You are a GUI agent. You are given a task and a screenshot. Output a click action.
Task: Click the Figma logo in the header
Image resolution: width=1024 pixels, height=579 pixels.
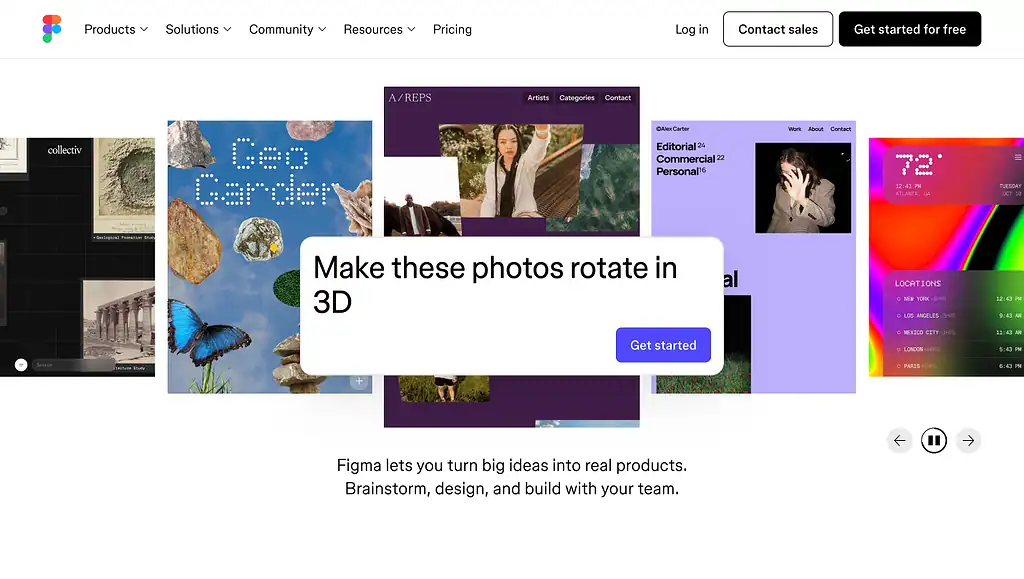pos(52,29)
